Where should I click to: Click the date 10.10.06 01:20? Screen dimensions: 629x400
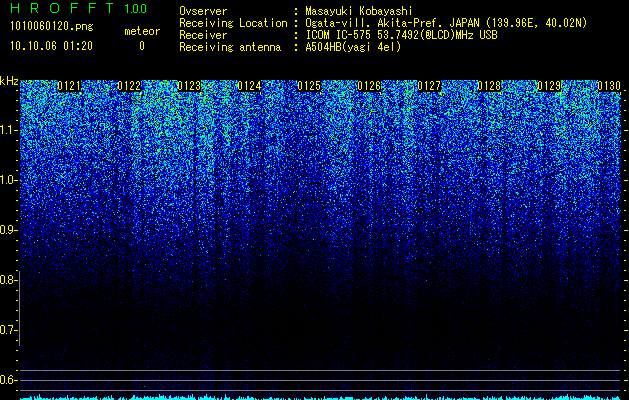pyautogui.click(x=51, y=46)
